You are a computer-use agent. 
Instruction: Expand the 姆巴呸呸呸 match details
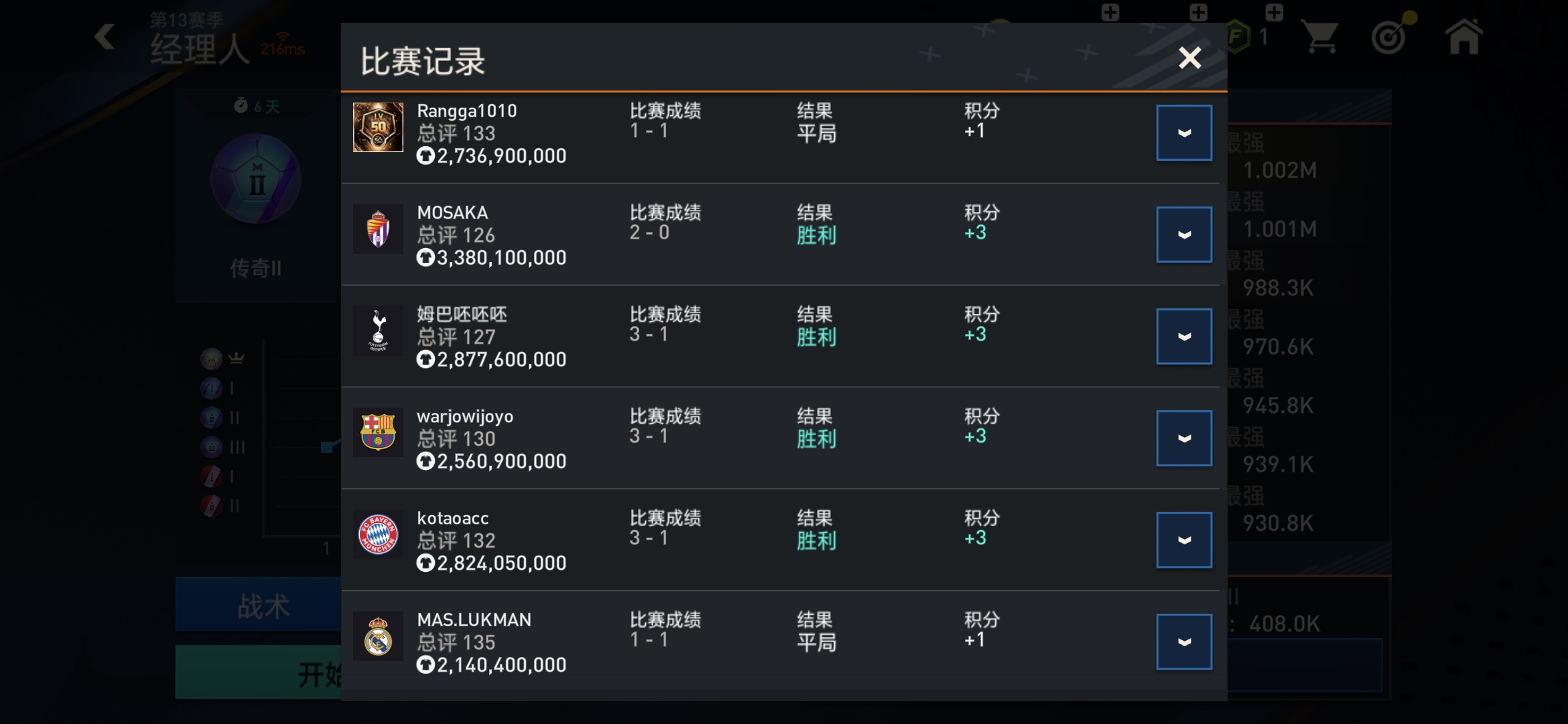(x=1184, y=337)
